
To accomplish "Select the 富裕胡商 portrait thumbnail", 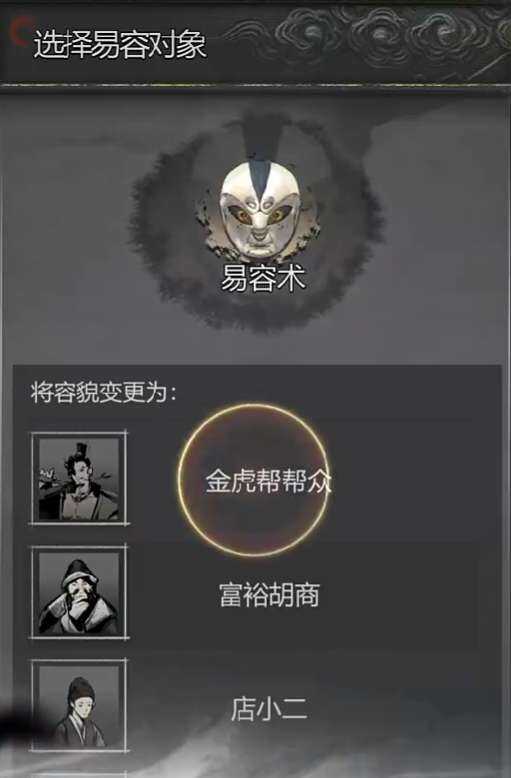I will point(79,592).
